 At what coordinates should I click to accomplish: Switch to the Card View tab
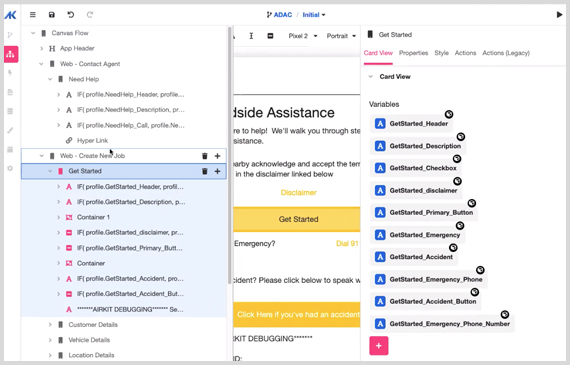[378, 53]
